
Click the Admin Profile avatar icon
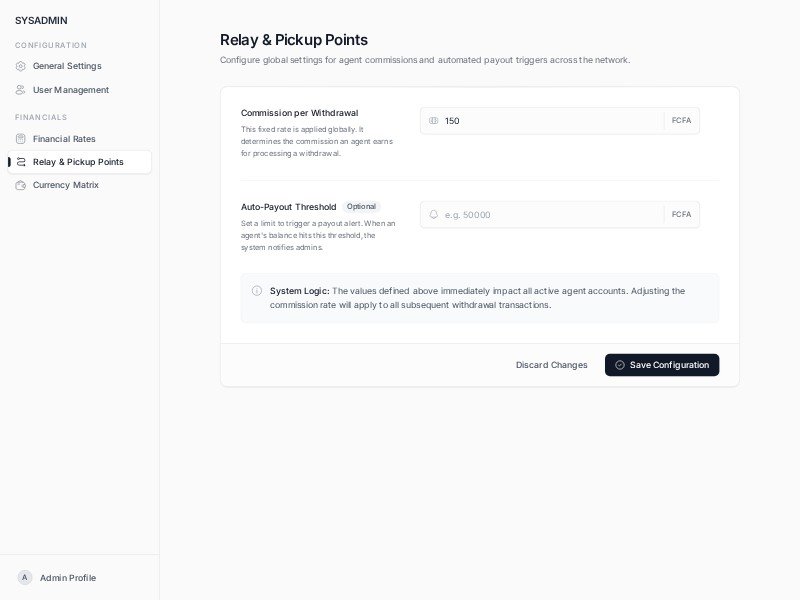[x=25, y=578]
